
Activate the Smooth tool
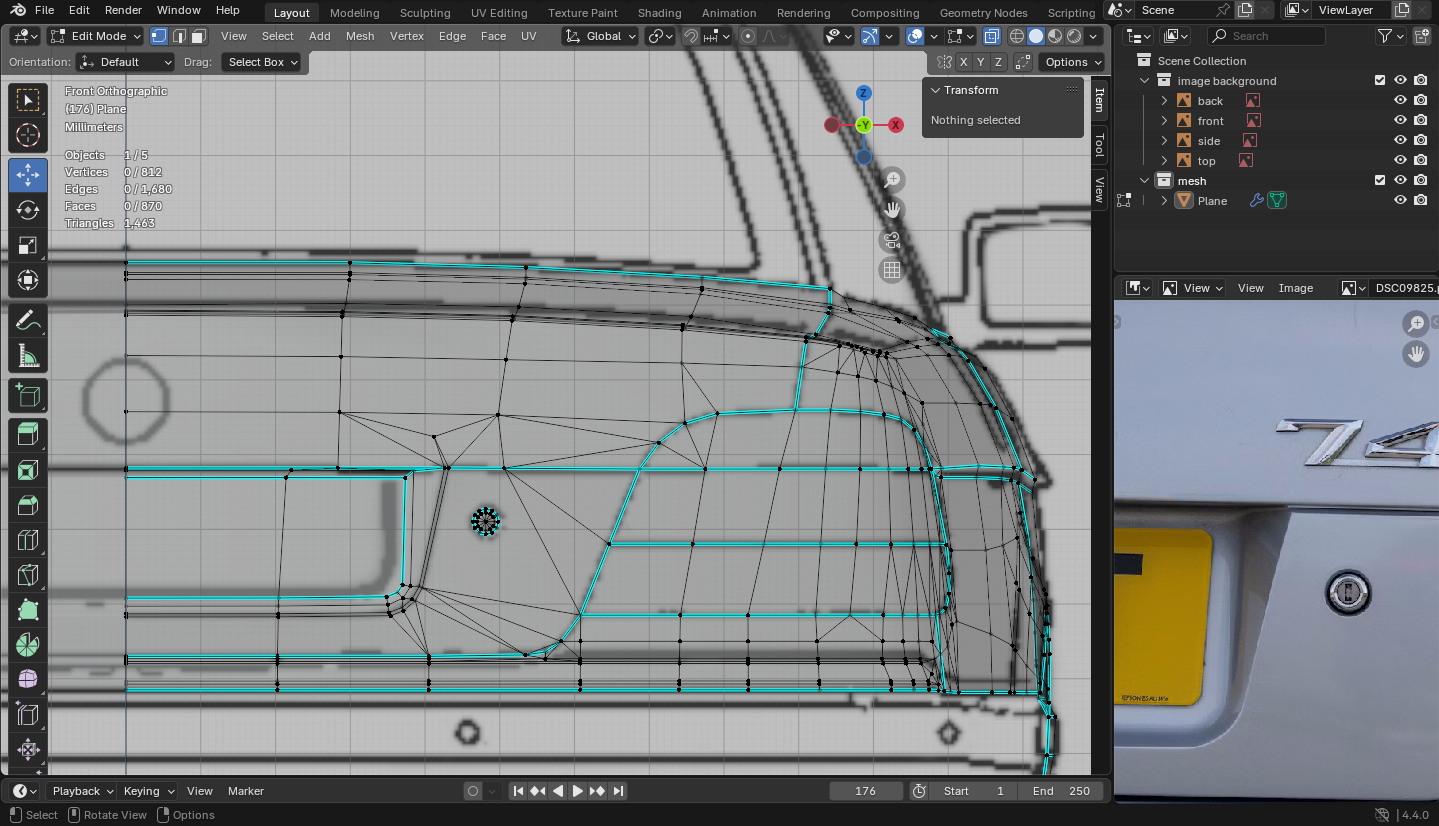[x=28, y=680]
